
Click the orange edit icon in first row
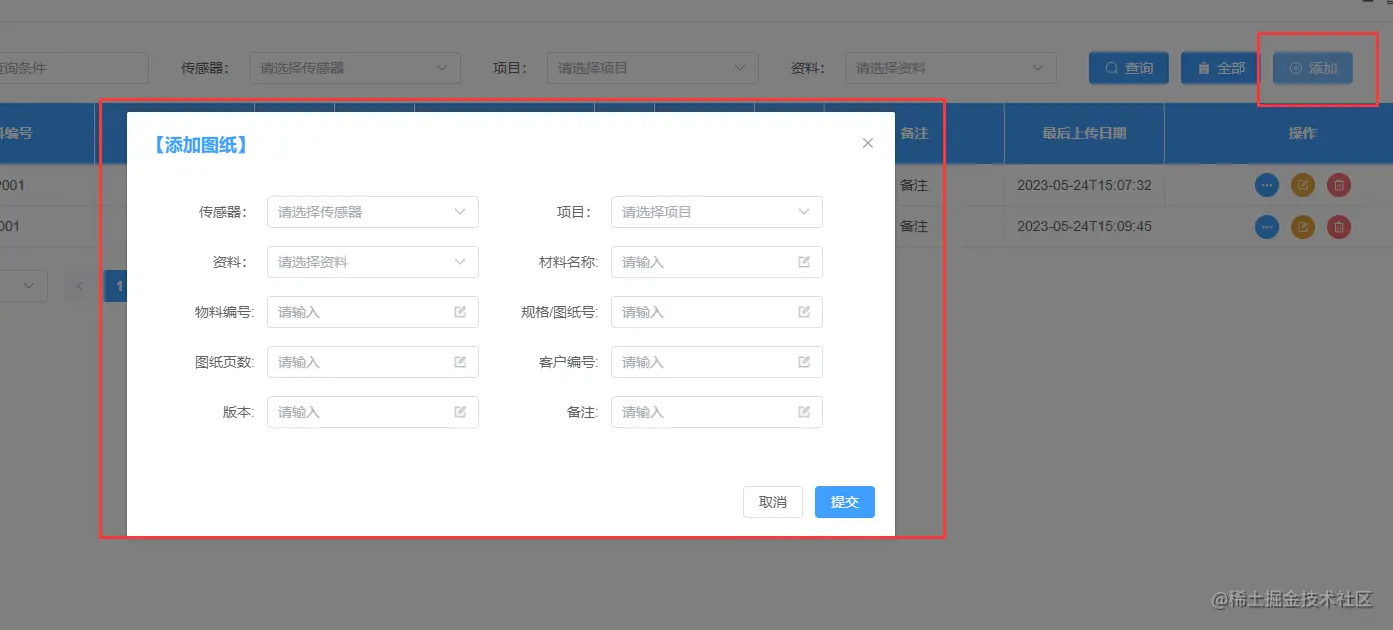[1303, 185]
